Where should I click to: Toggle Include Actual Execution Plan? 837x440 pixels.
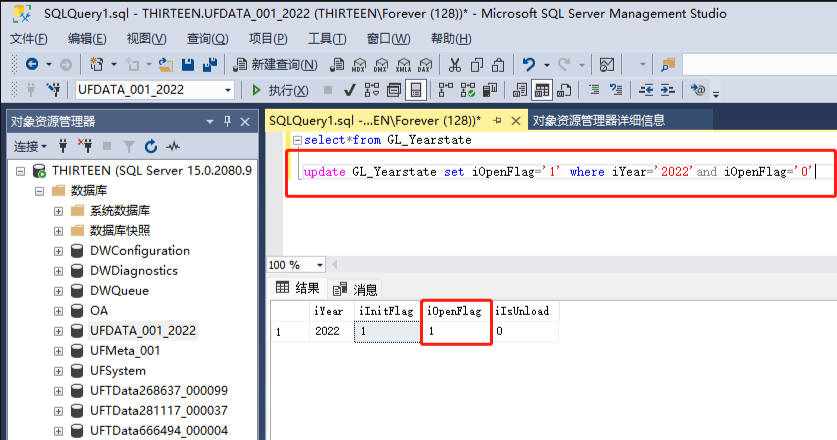click(x=446, y=90)
